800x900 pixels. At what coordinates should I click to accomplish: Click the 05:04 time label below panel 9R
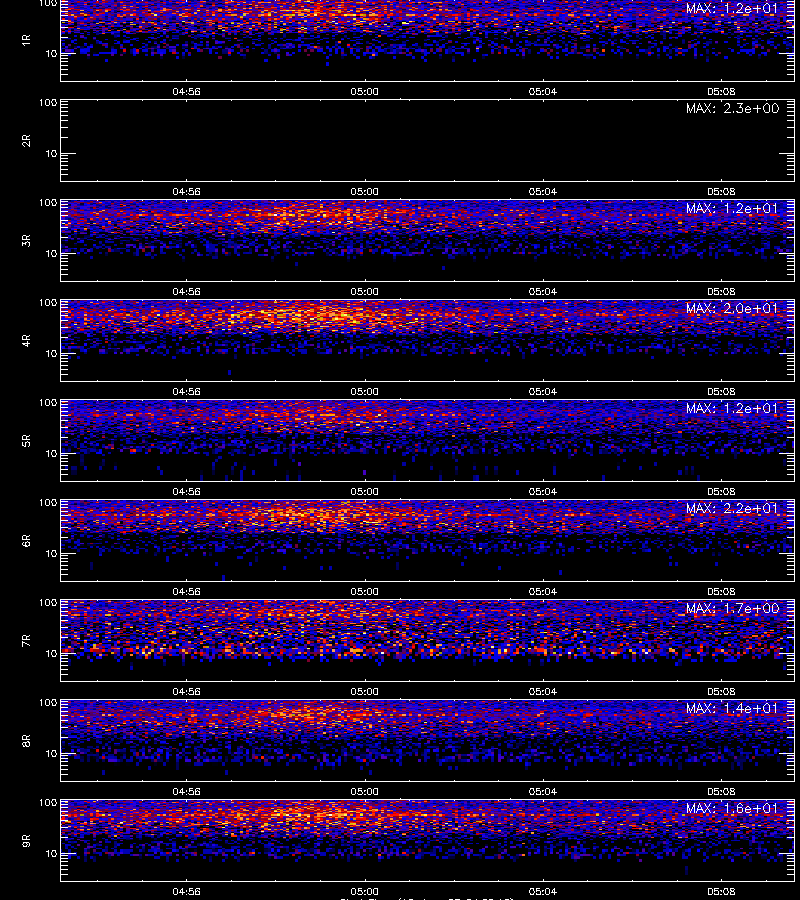(x=543, y=891)
